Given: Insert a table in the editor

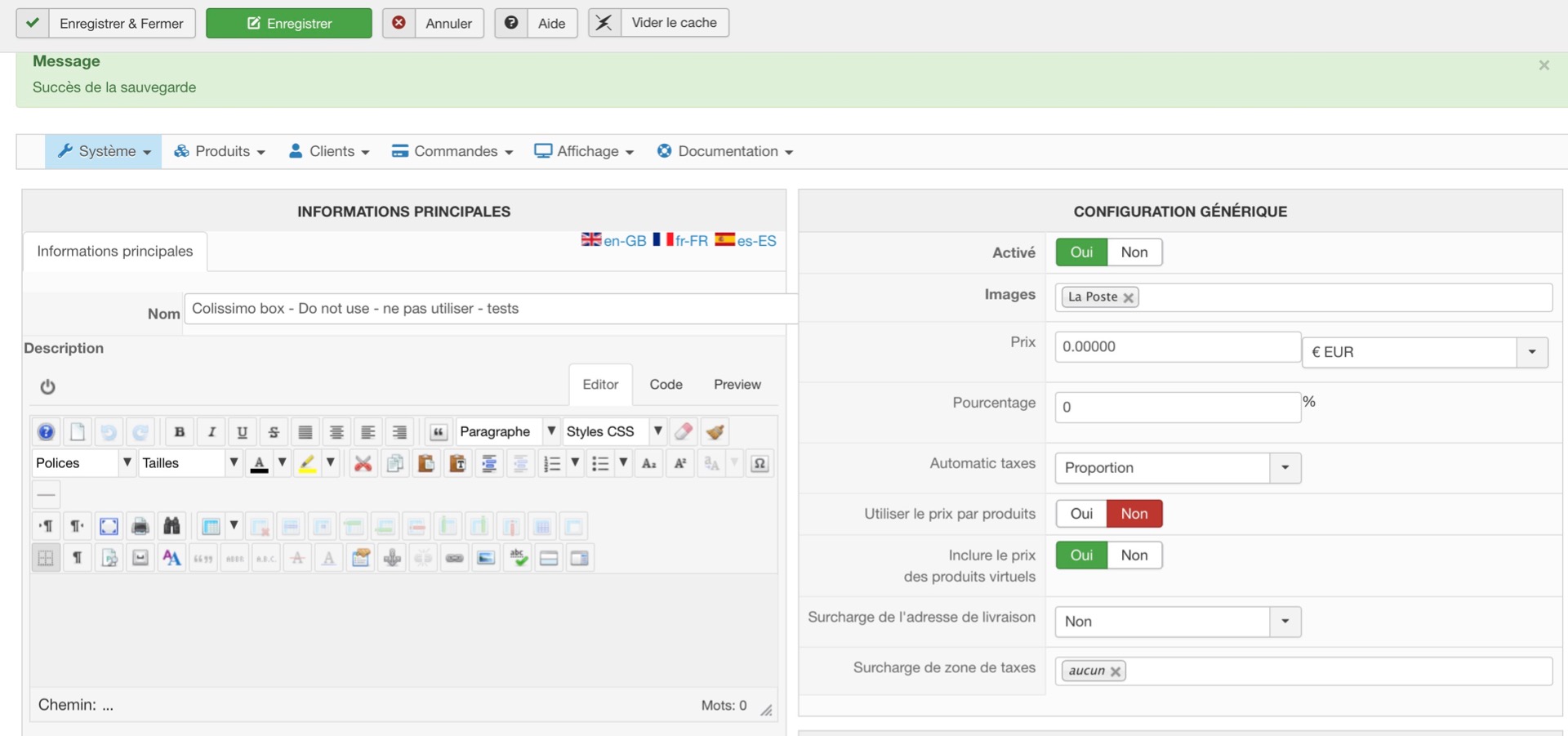Looking at the screenshot, I should coord(211,526).
